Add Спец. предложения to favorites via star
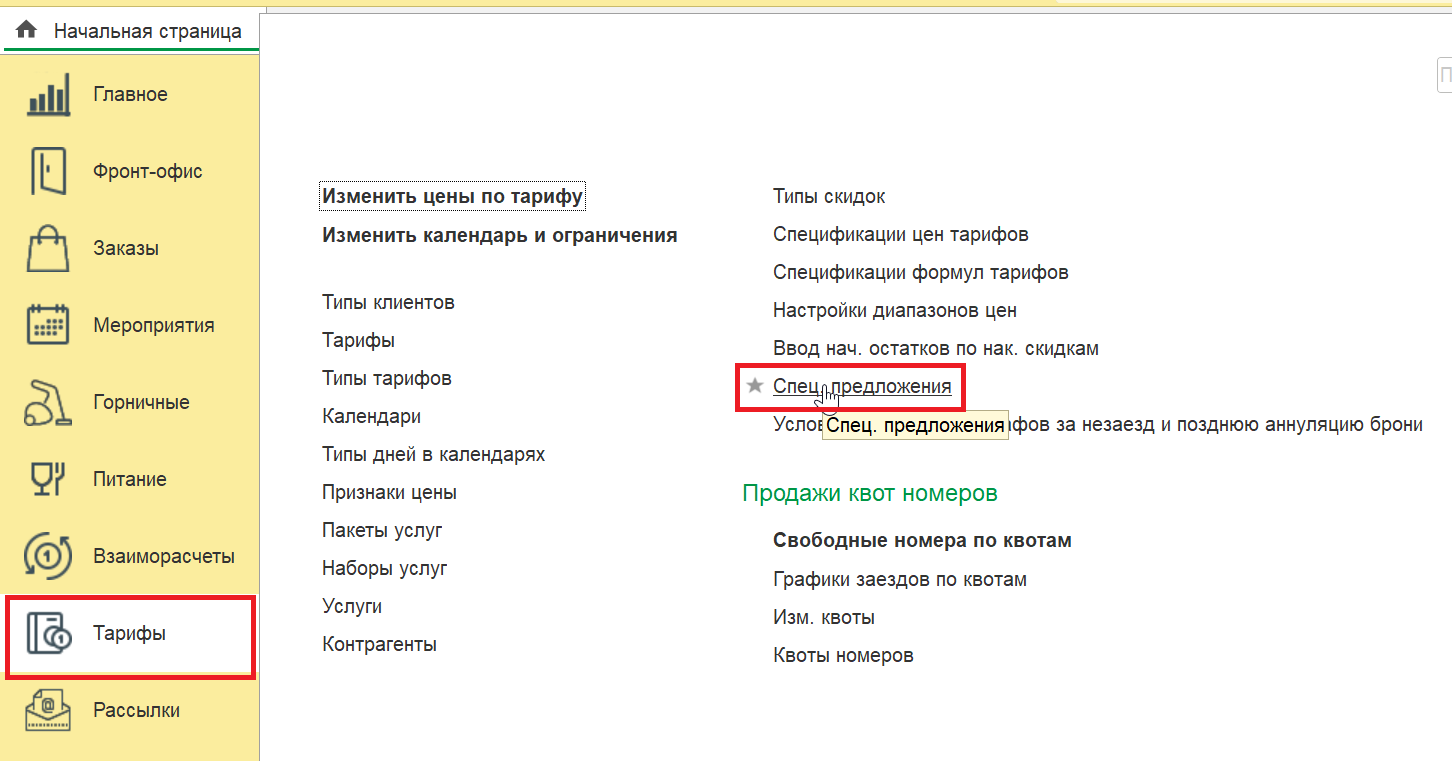The image size is (1452, 761). click(x=755, y=386)
